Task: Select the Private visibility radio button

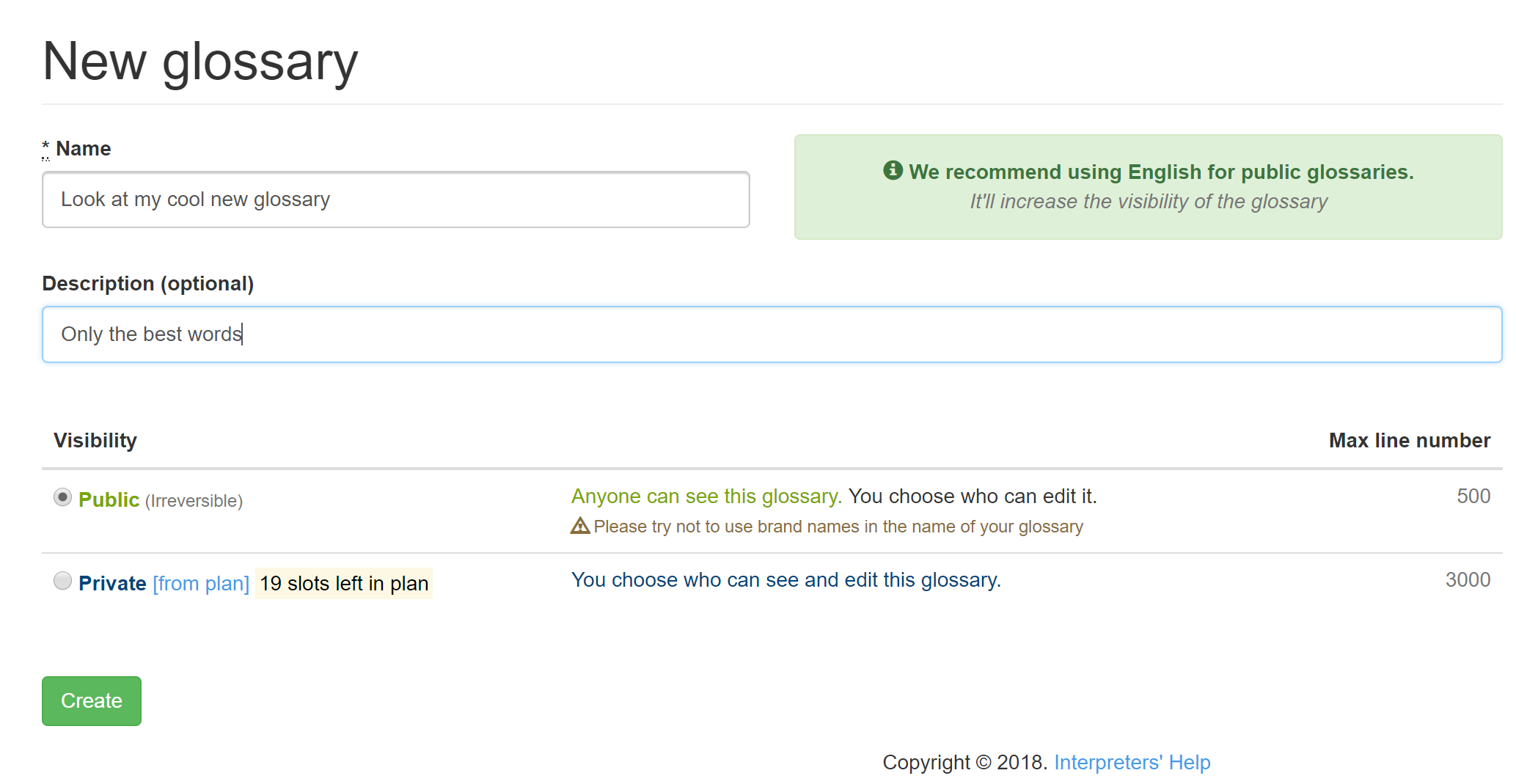Action: pos(63,581)
